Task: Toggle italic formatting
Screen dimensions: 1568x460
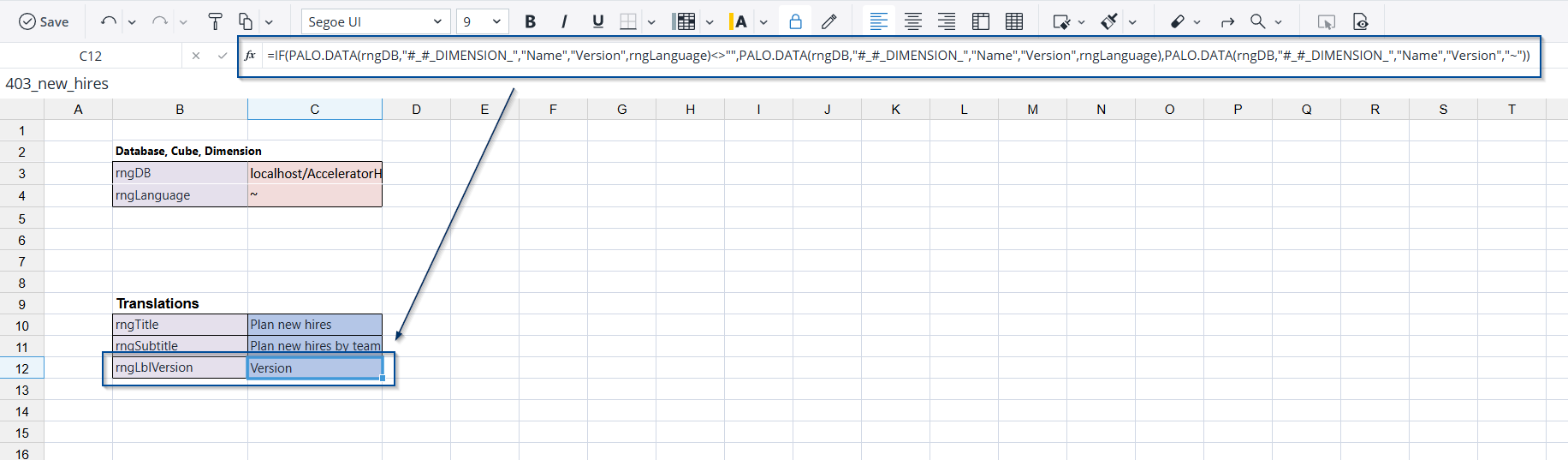Action: pos(564,21)
